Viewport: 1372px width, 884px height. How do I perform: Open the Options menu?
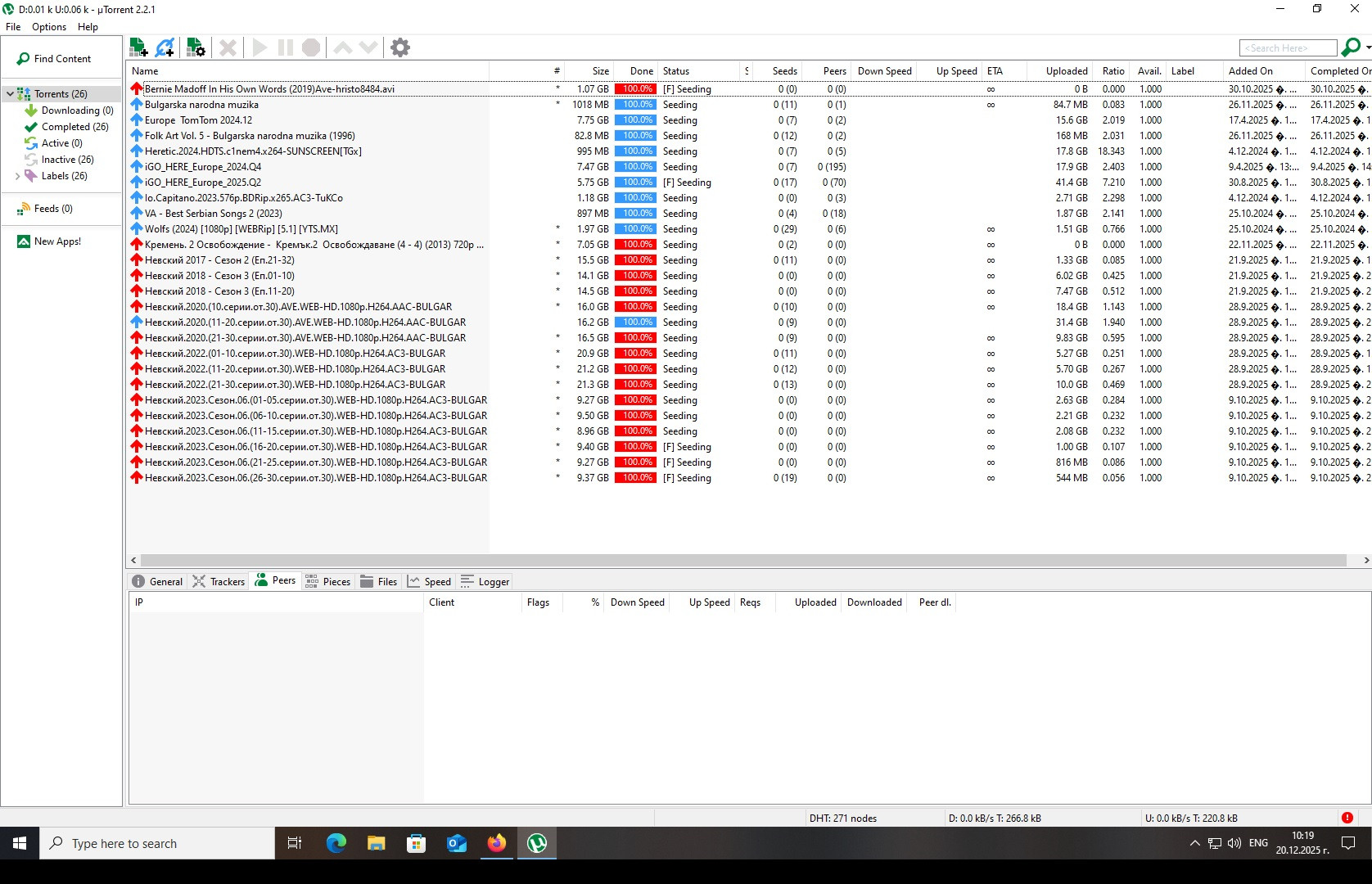click(x=49, y=27)
